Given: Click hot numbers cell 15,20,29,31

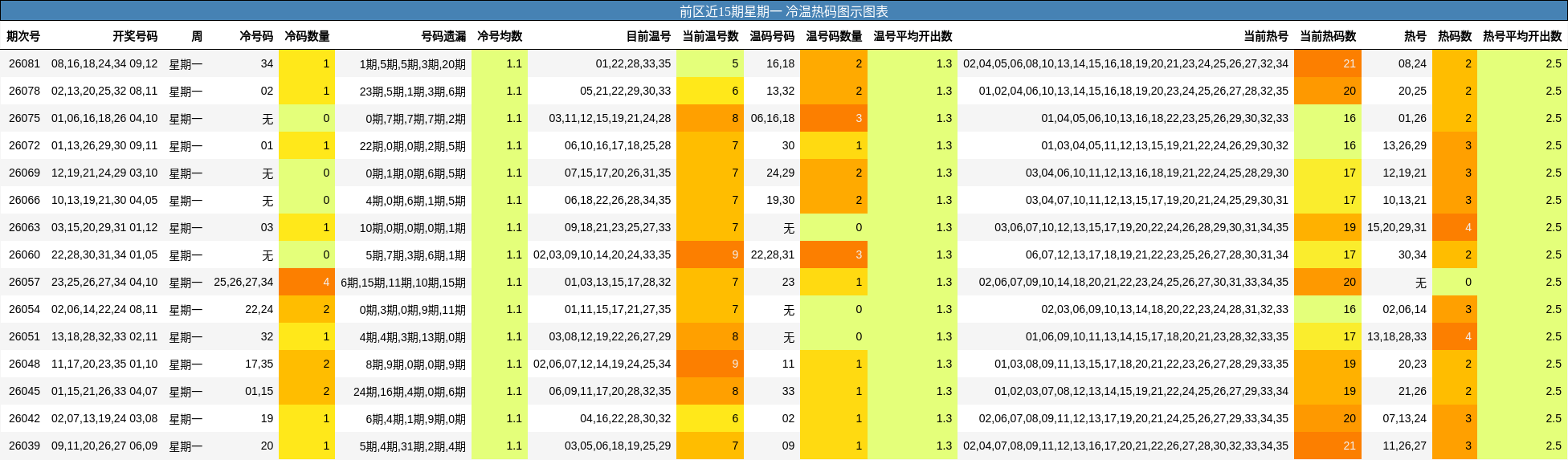Looking at the screenshot, I should click(x=1397, y=227).
